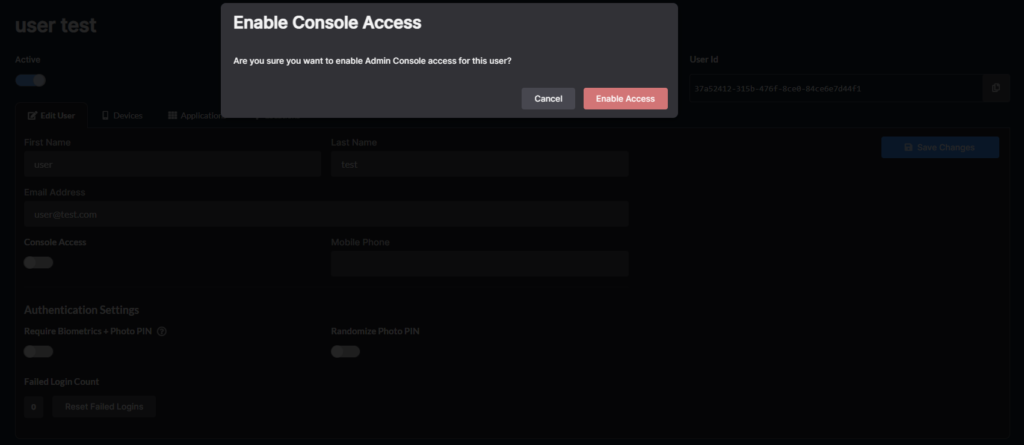The height and width of the screenshot is (445, 1024).
Task: Switch to the Devices tab
Action: (x=122, y=116)
